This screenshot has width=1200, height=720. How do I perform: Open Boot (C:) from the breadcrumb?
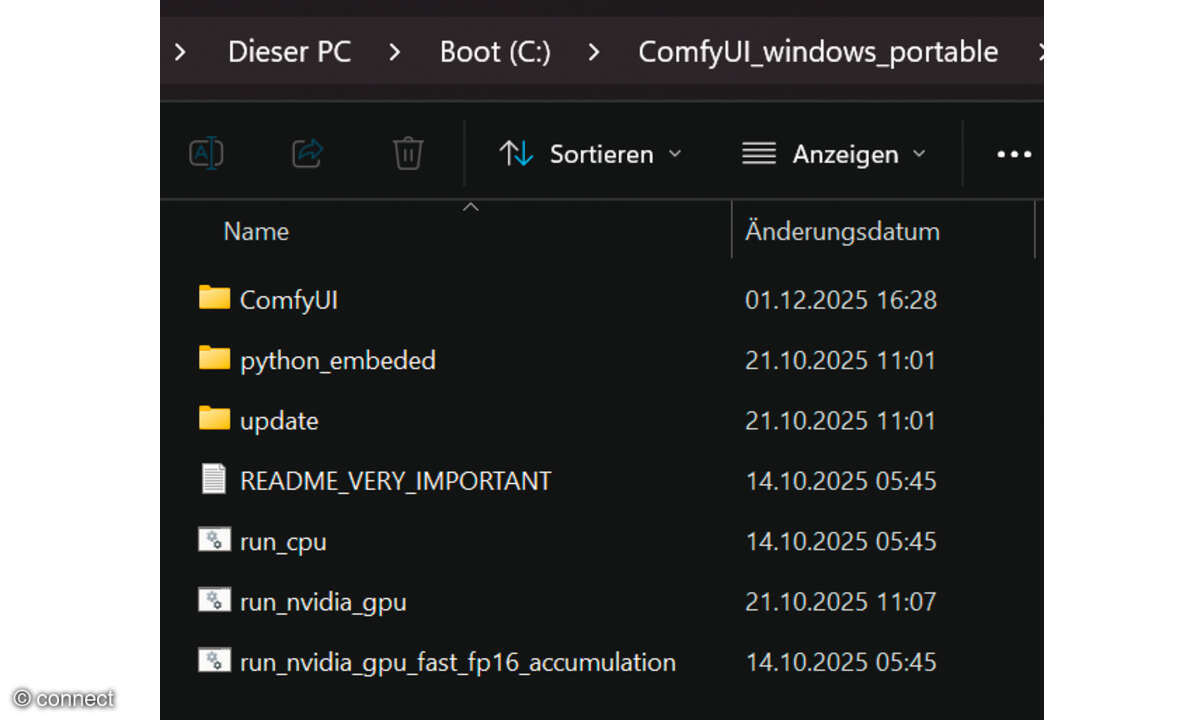495,52
